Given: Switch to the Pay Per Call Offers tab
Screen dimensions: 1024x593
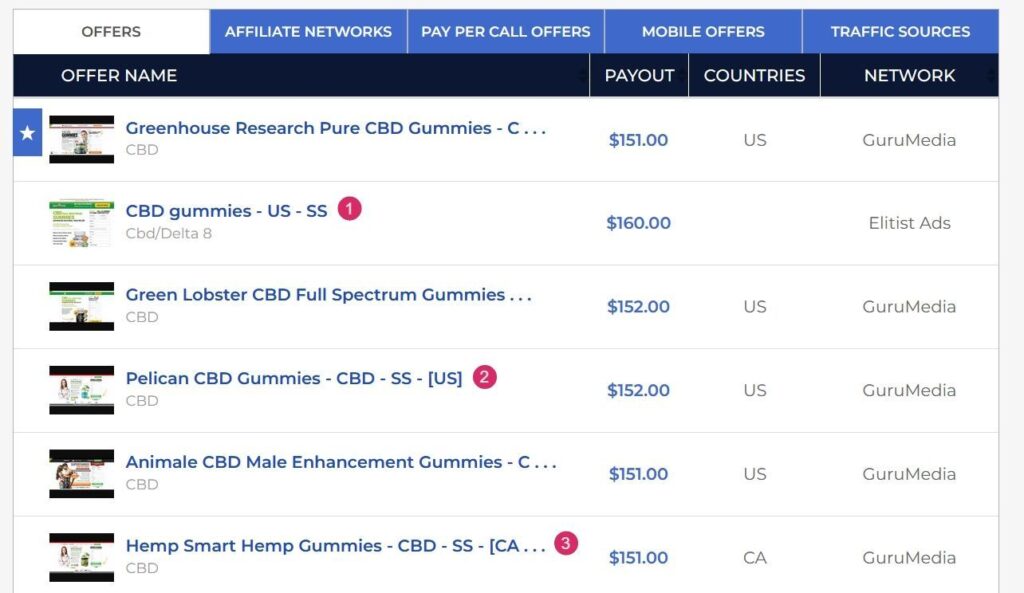Looking at the screenshot, I should (x=505, y=31).
